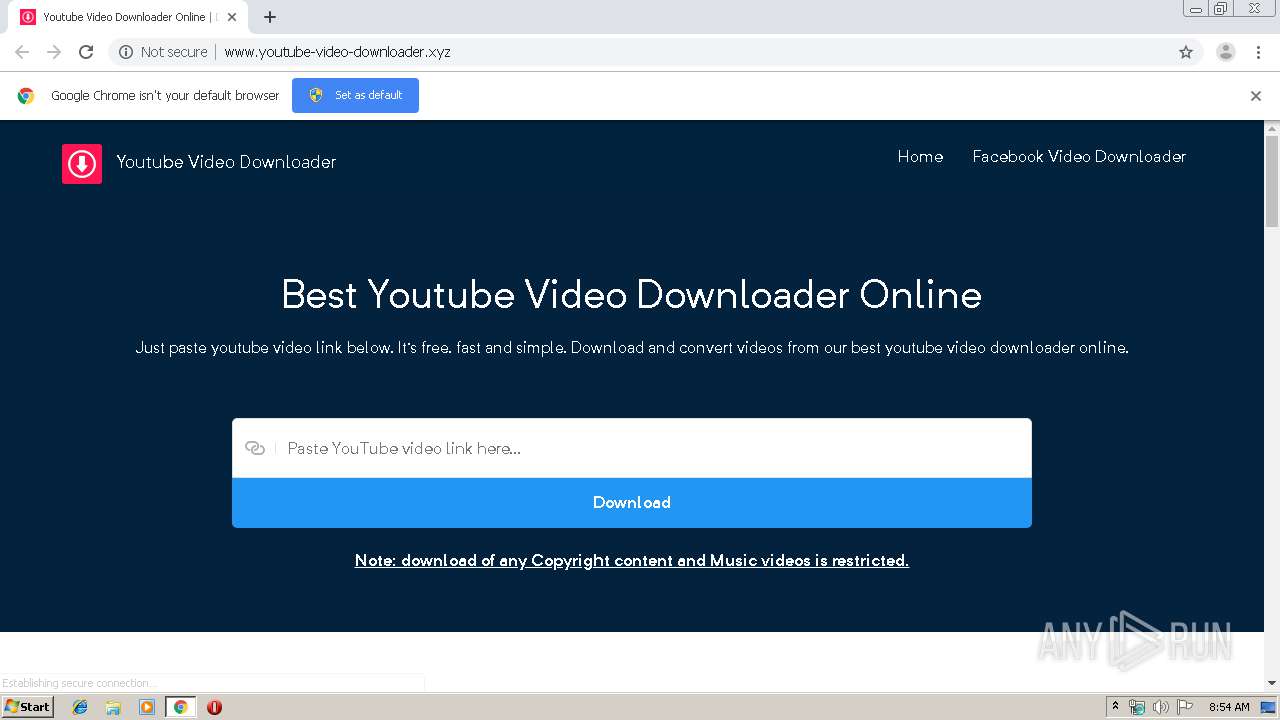Open the Windows Start menu
This screenshot has width=1280, height=720.
tap(27, 707)
